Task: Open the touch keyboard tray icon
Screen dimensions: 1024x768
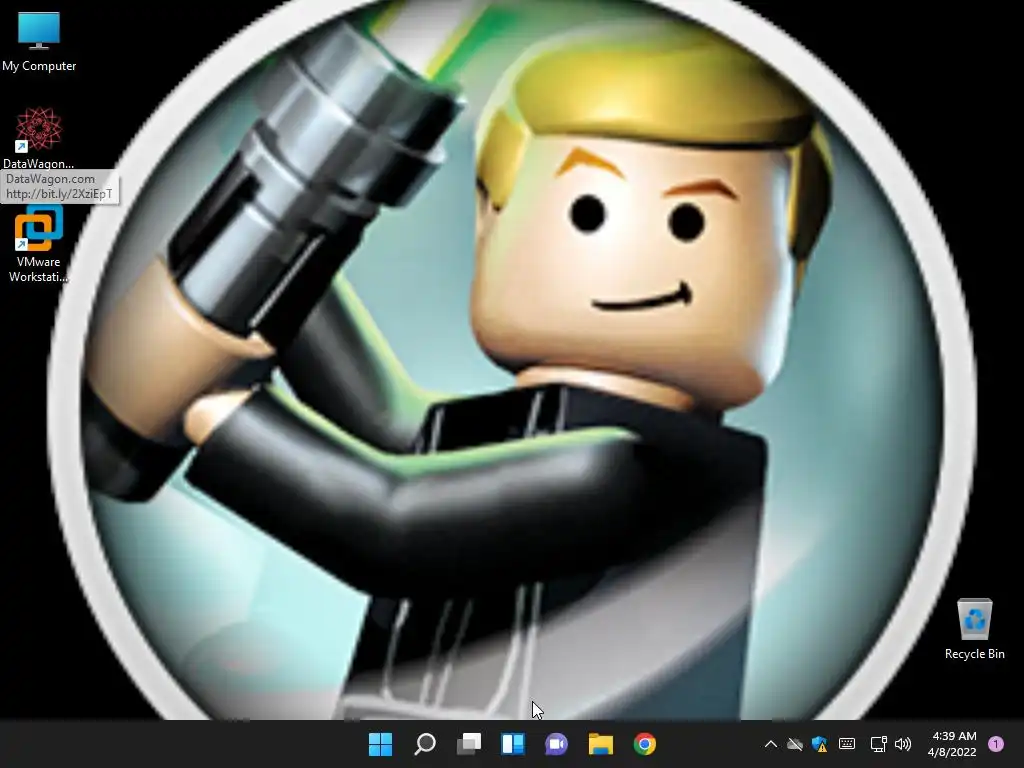Action: (x=847, y=744)
